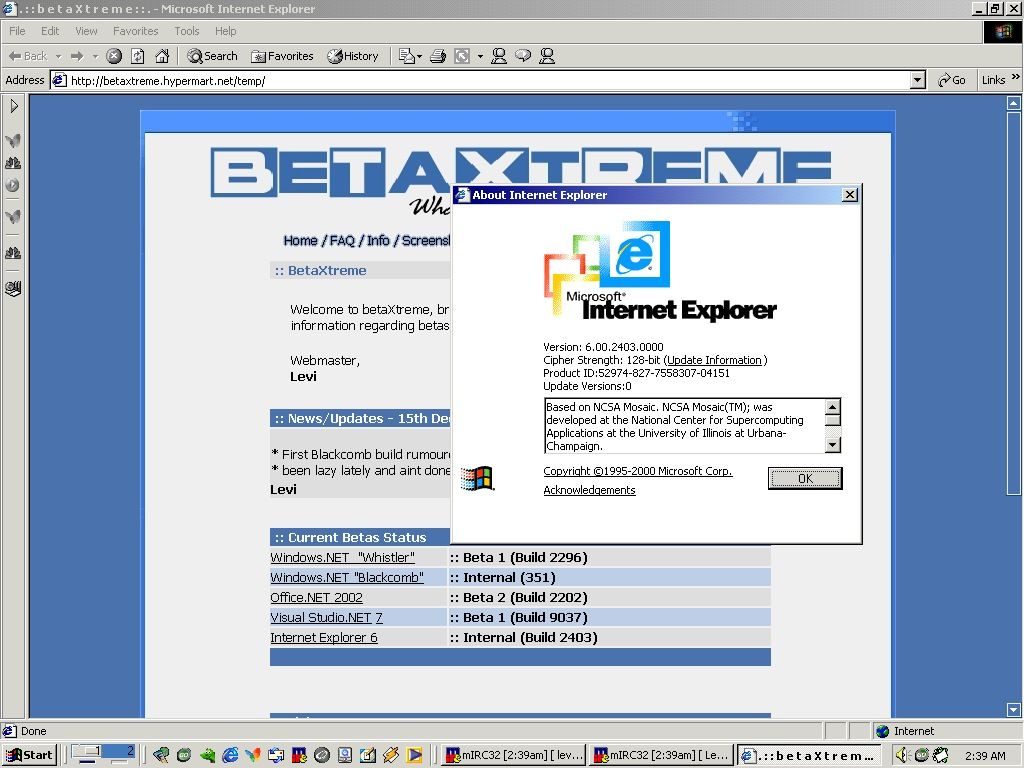
Task: Launch Internet Explorer from quick launch bar
Action: point(230,755)
